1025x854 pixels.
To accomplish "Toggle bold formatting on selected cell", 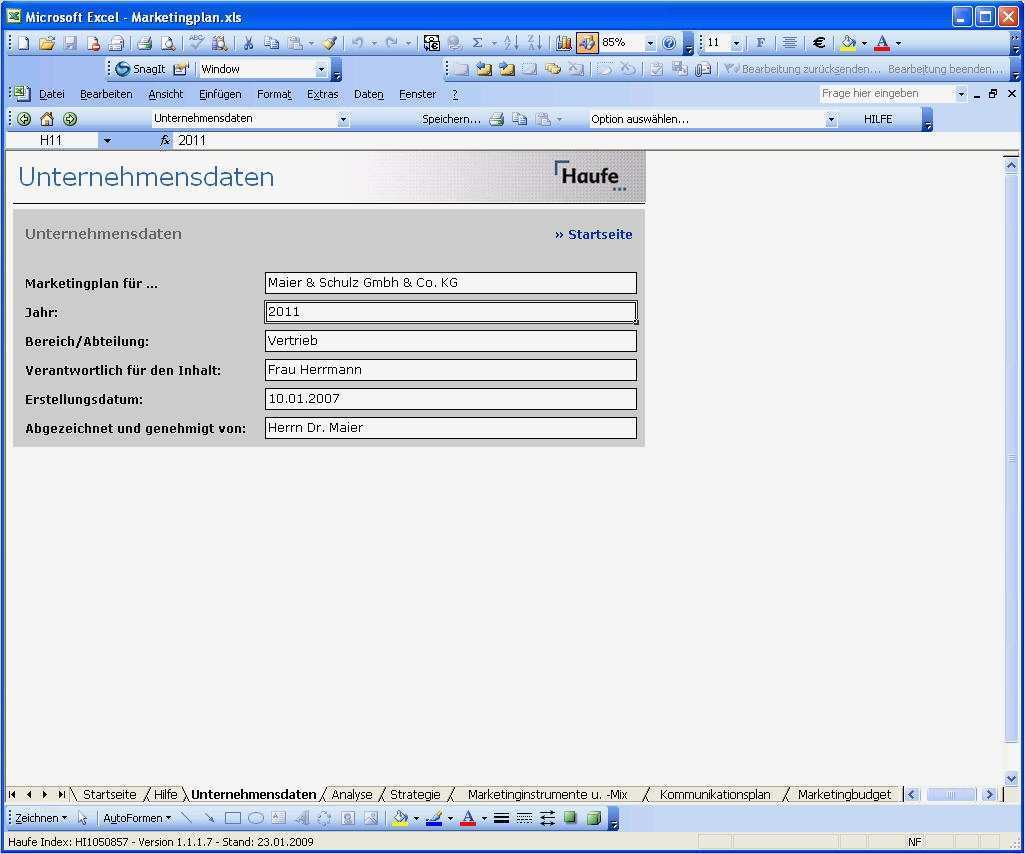I will 760,43.
